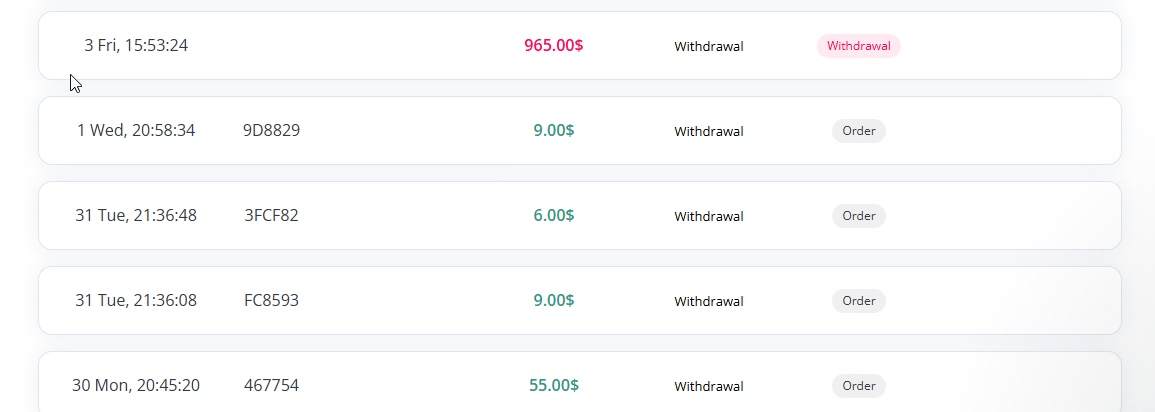Open the 3 Fri, 15:53:24 transaction row
1155x412 pixels.
580,46
